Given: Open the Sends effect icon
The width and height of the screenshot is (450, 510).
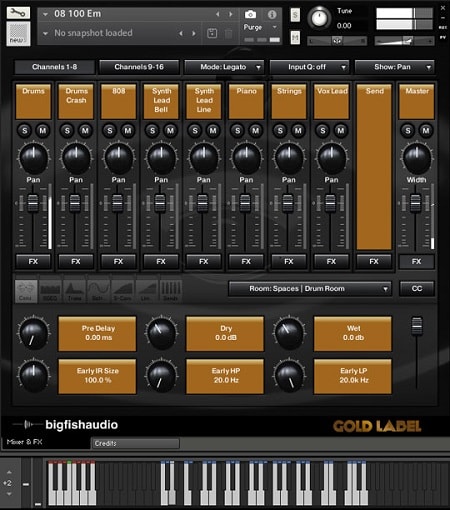Looking at the screenshot, I should click(x=171, y=291).
